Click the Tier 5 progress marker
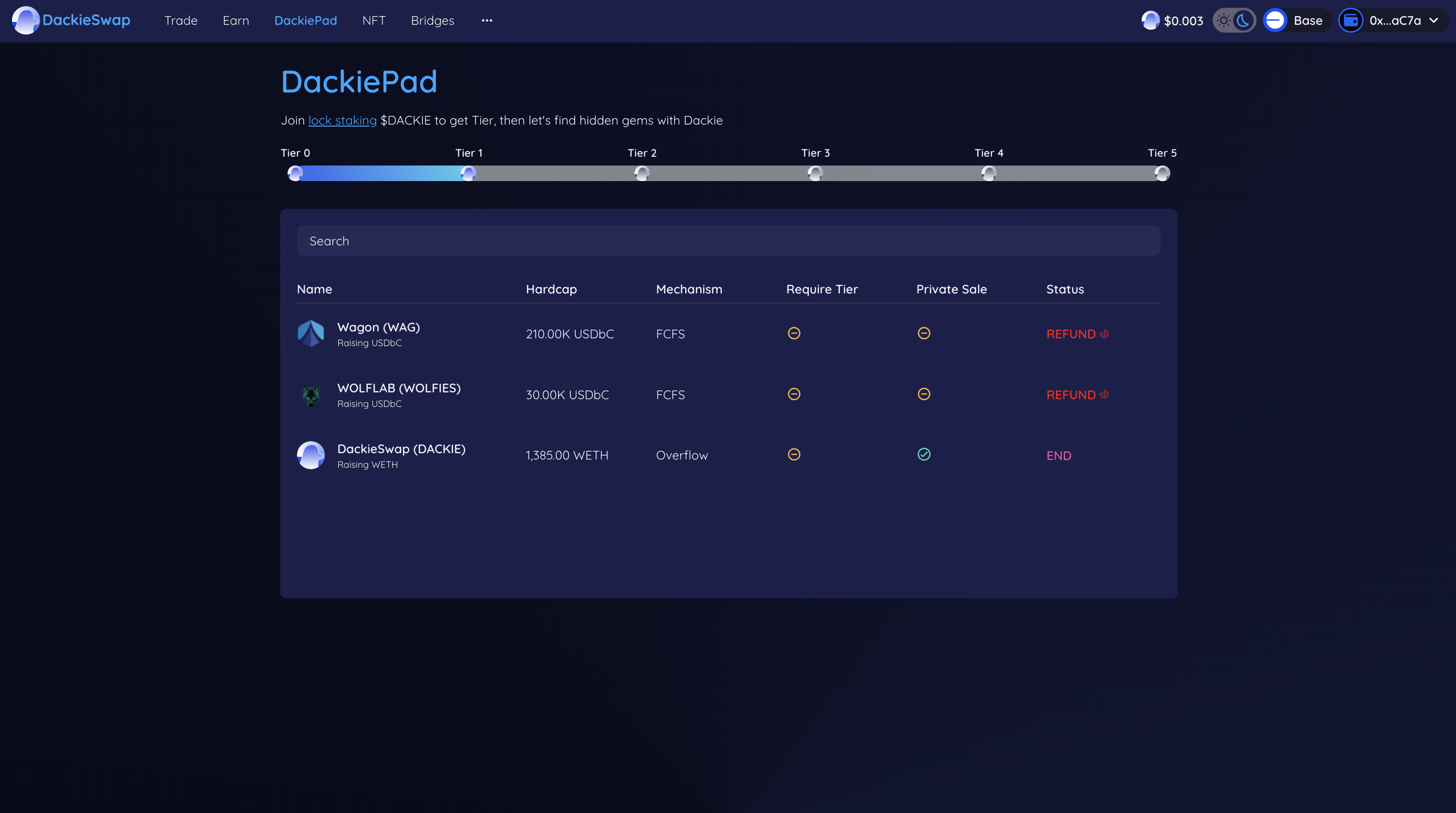This screenshot has height=813, width=1456. coord(1162,173)
